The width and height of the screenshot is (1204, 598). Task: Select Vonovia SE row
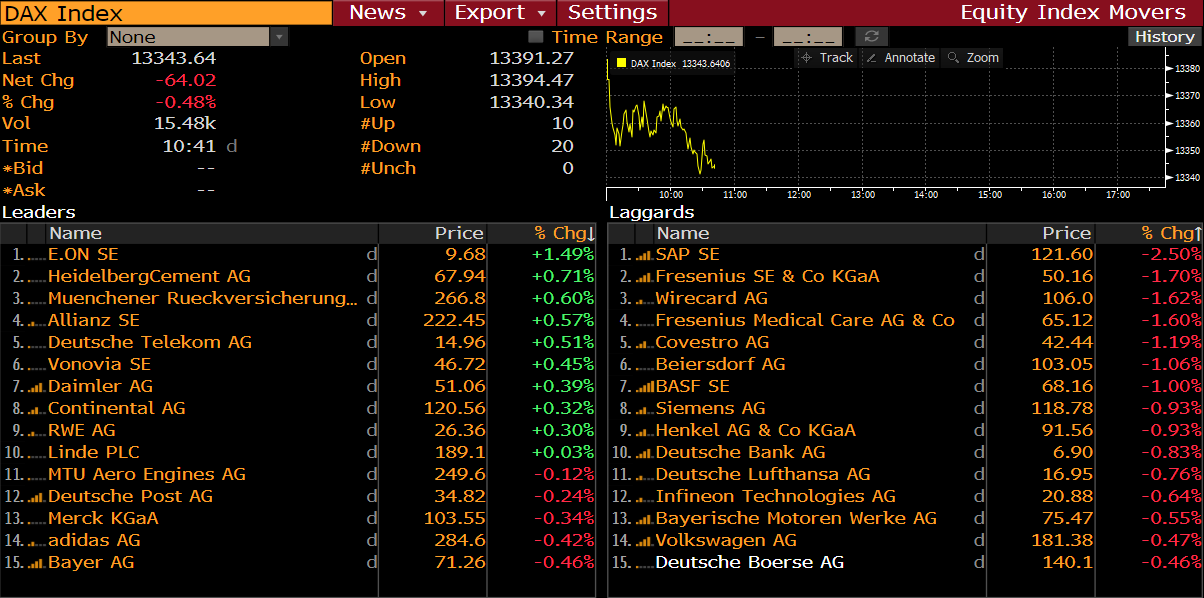[298, 365]
